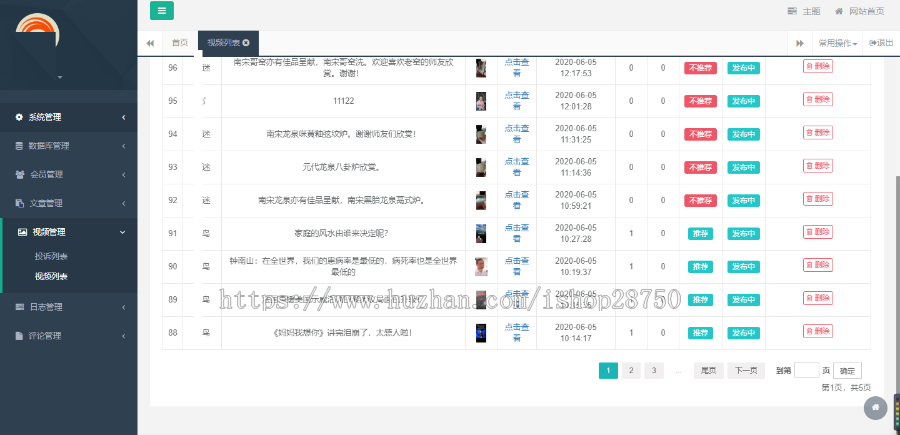Click 点击查看 link in row 91
Screen dimensions: 900x435
517,233
